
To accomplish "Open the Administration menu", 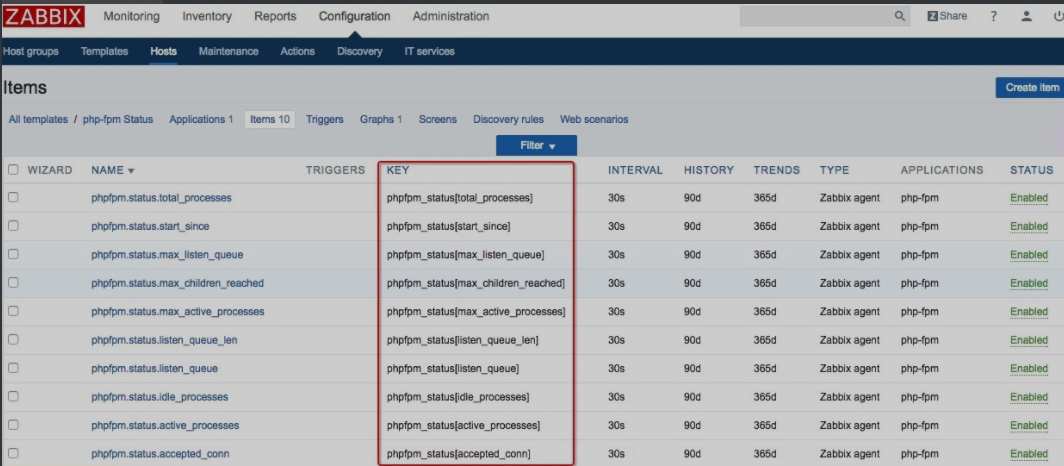I will (451, 16).
